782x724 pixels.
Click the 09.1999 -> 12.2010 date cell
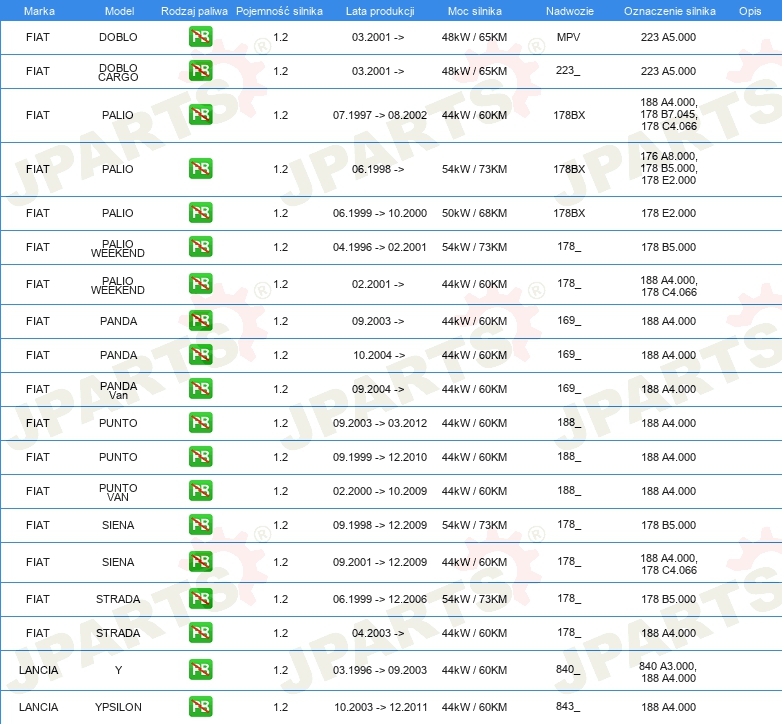pyautogui.click(x=380, y=457)
